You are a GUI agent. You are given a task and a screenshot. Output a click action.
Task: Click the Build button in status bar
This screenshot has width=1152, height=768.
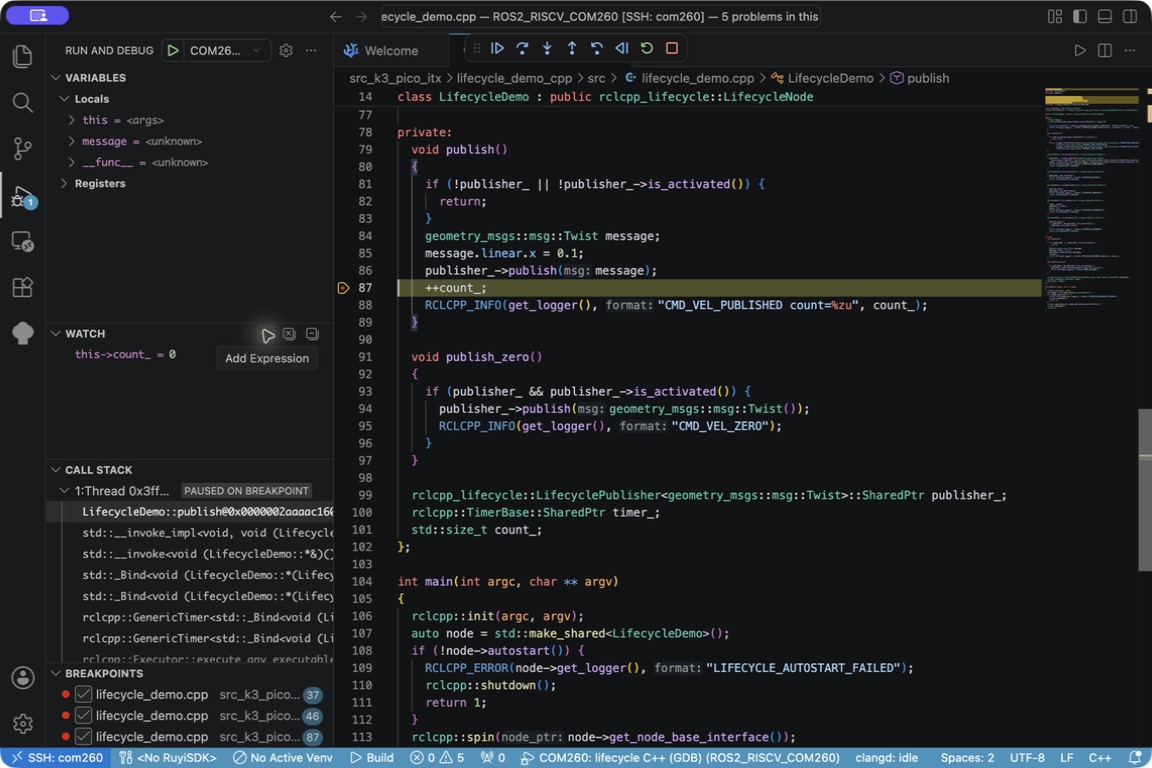[372, 758]
